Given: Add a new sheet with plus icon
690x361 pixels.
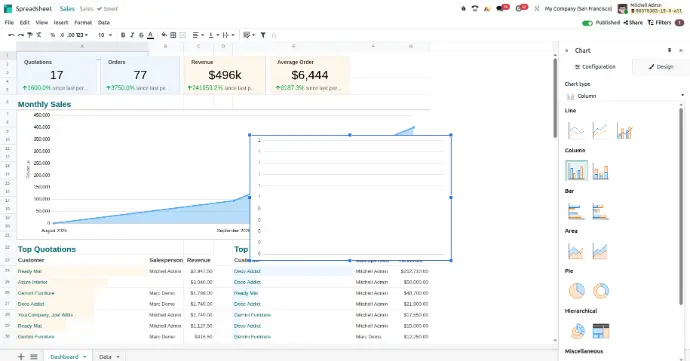Looking at the screenshot, I should [21, 356].
